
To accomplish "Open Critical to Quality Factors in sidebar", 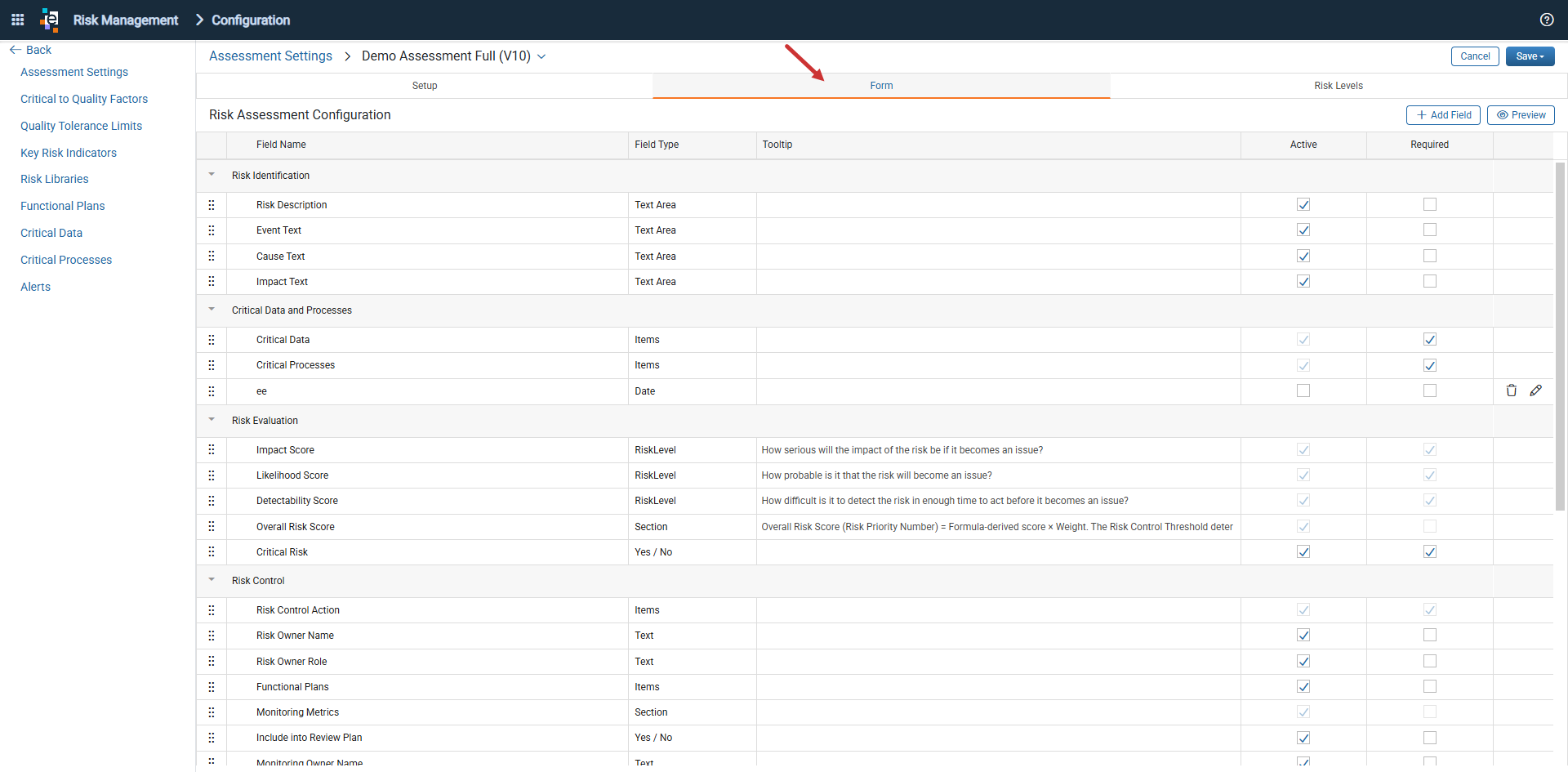I will tap(84, 99).
